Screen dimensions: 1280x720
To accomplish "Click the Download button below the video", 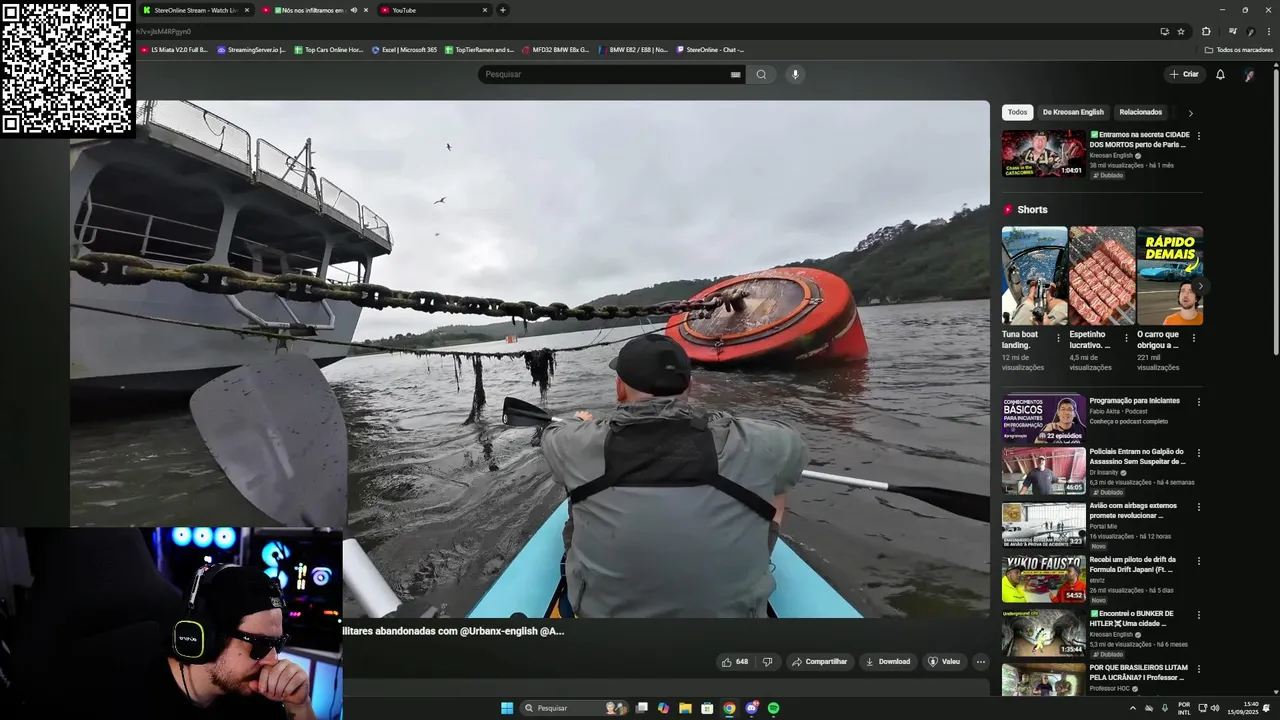I will tap(888, 661).
